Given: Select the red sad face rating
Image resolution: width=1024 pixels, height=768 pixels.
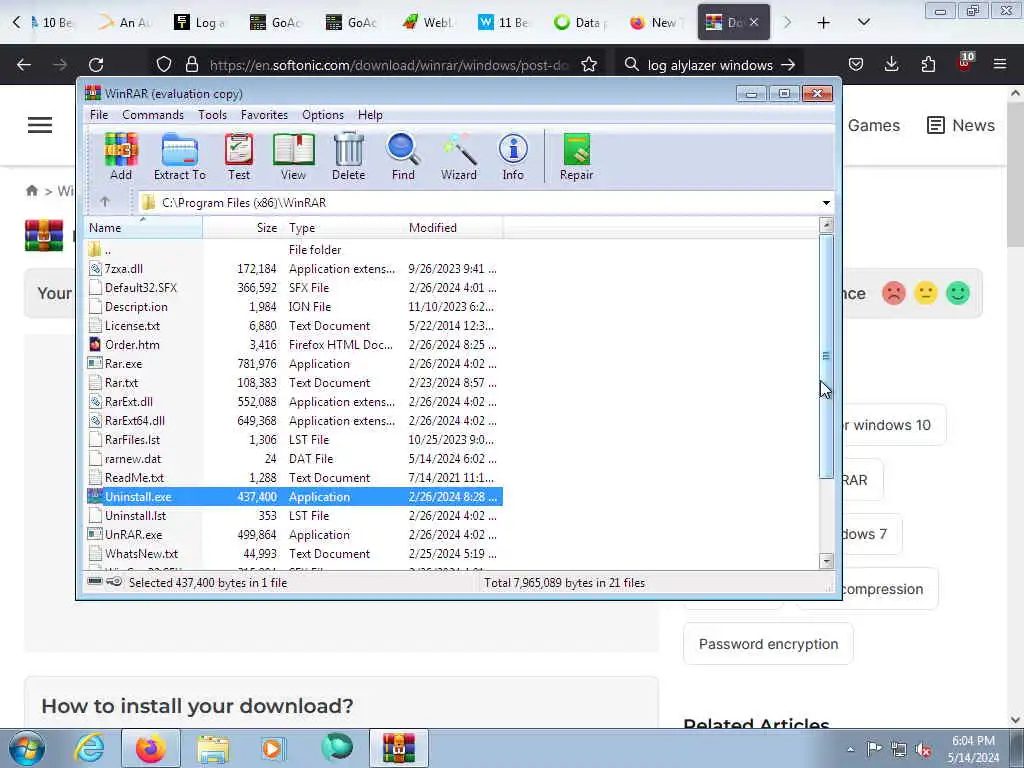Looking at the screenshot, I should point(893,293).
